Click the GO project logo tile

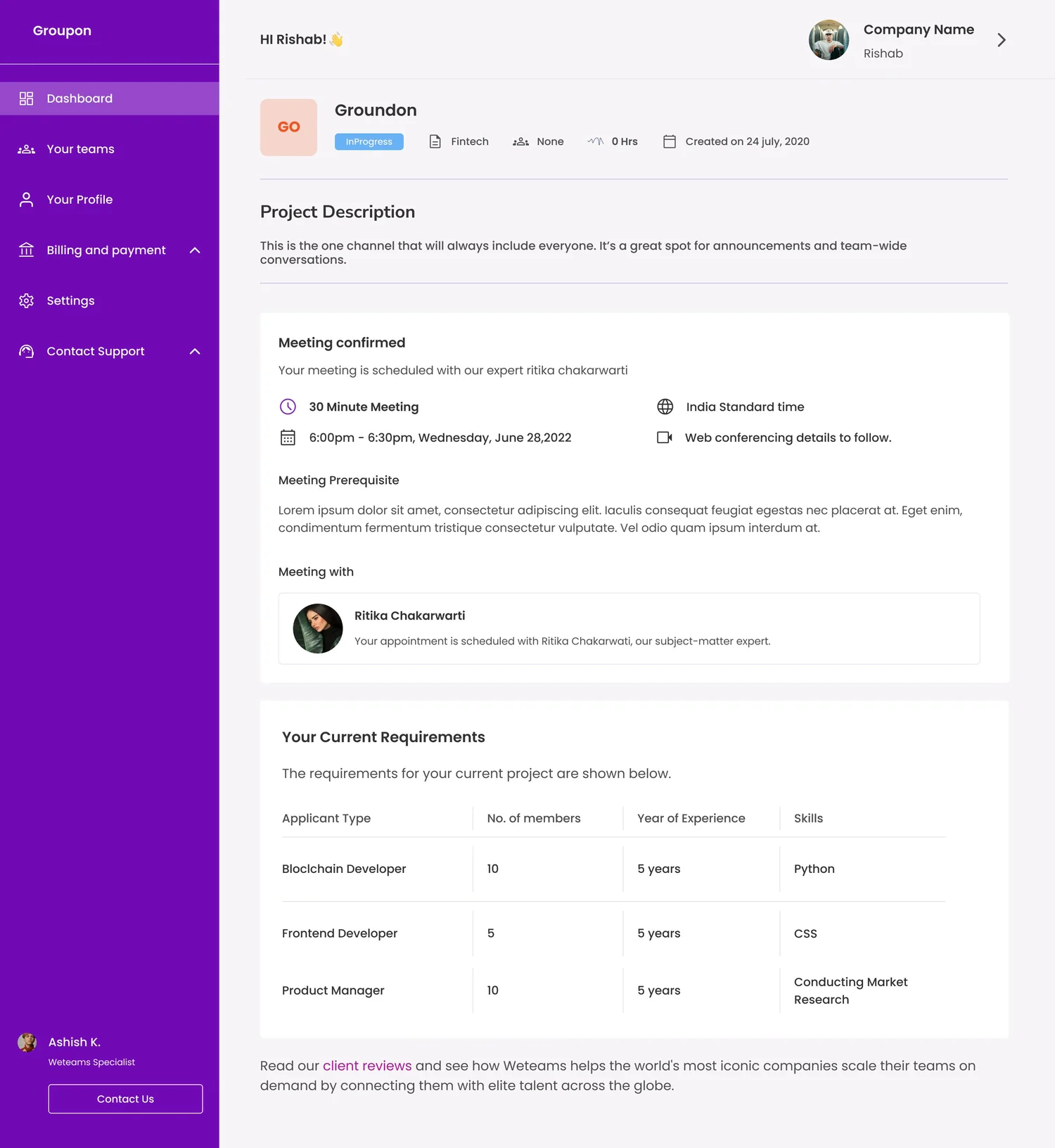coord(288,127)
